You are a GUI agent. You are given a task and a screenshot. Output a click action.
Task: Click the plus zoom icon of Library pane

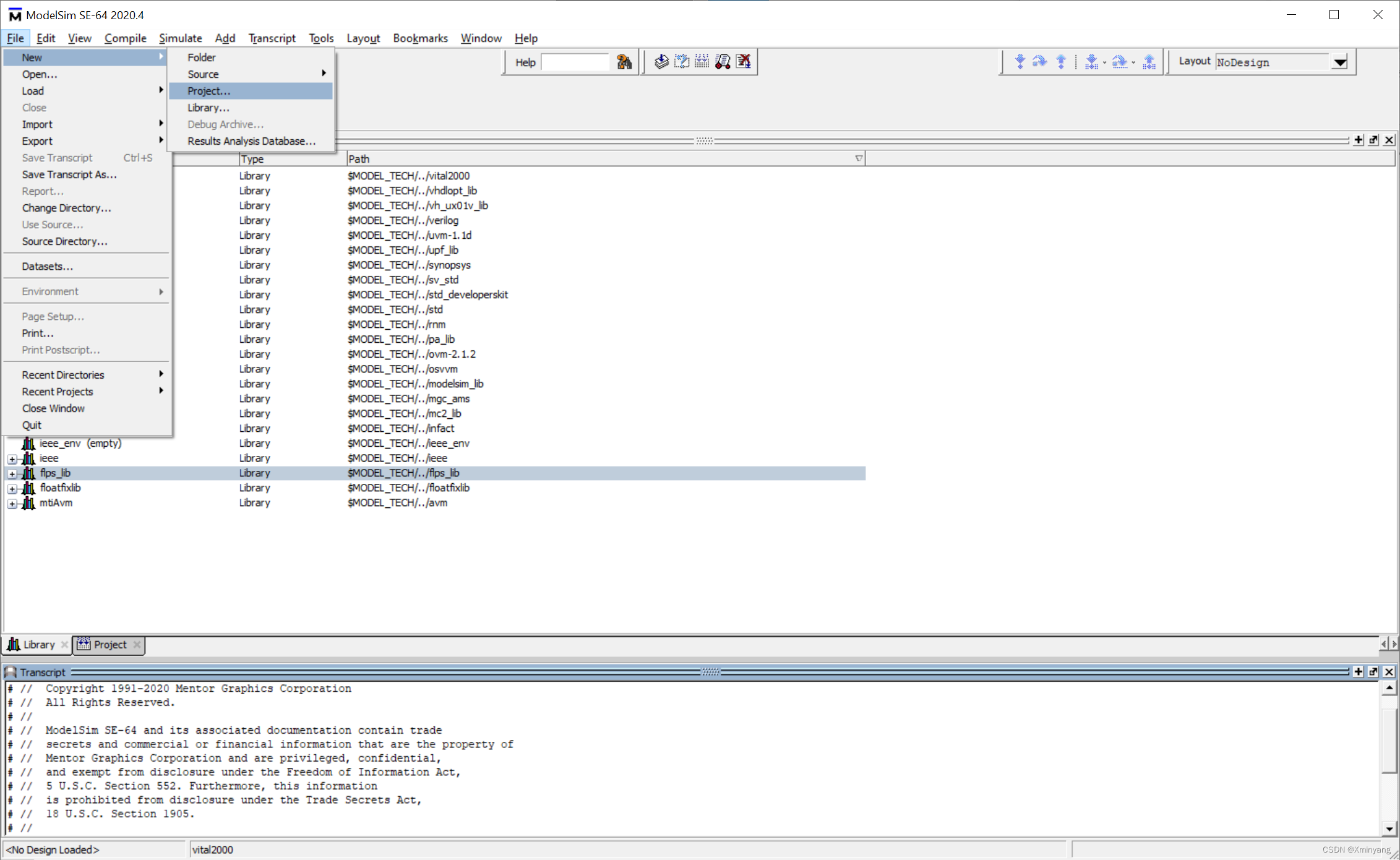(1359, 140)
